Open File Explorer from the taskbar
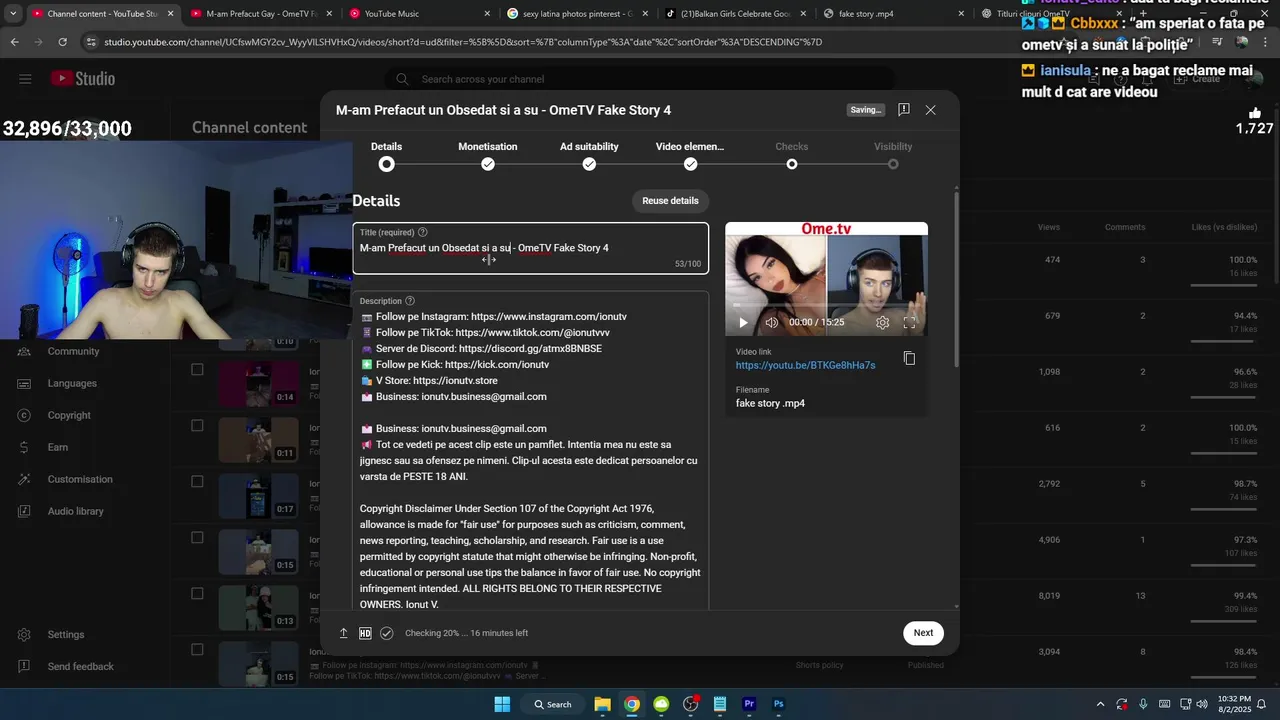 click(602, 704)
